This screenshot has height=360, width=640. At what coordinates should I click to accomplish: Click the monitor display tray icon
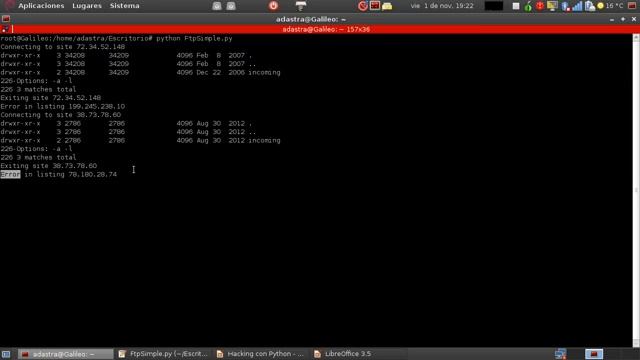552,6
